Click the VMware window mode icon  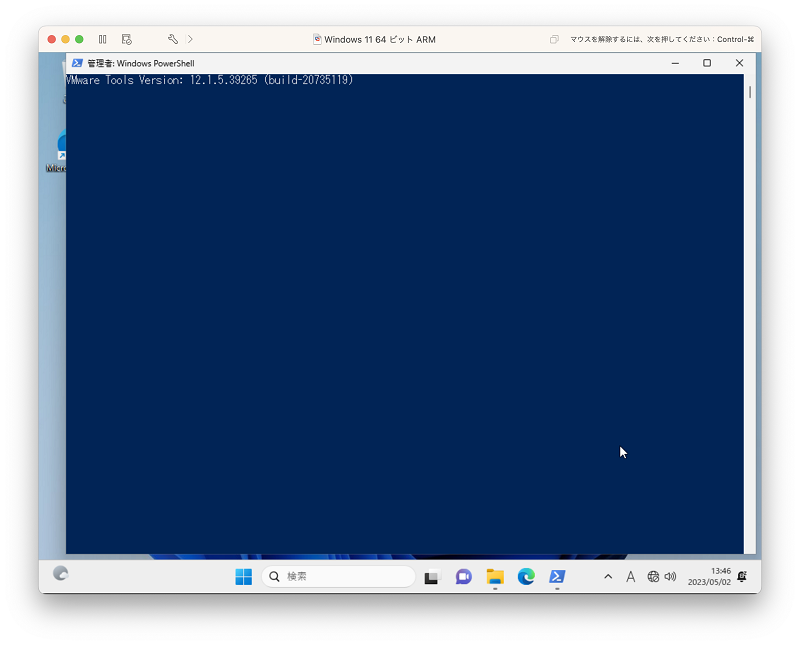554,39
